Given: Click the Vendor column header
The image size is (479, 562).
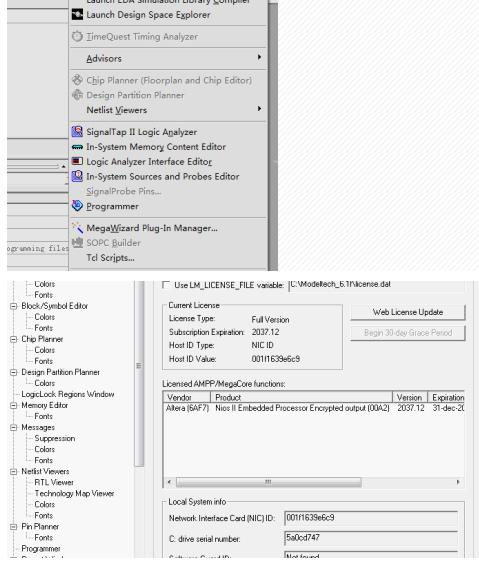Looking at the screenshot, I should click(187, 397).
